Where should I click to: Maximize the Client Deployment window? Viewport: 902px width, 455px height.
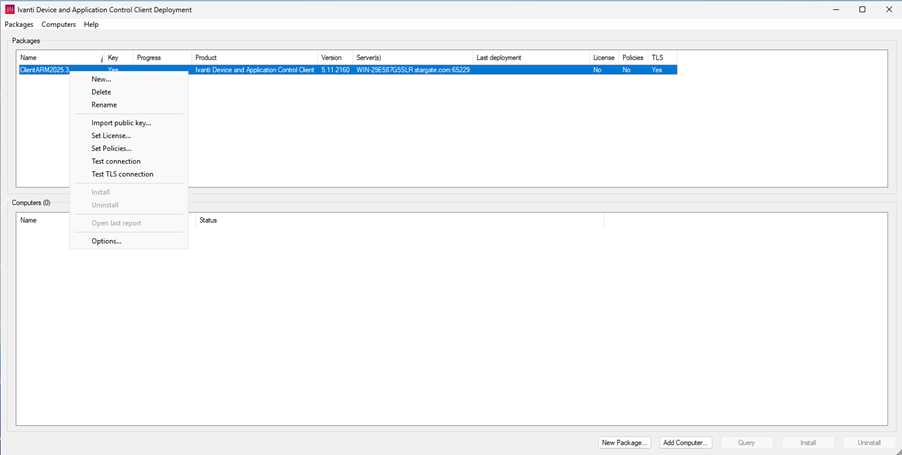(x=862, y=9)
